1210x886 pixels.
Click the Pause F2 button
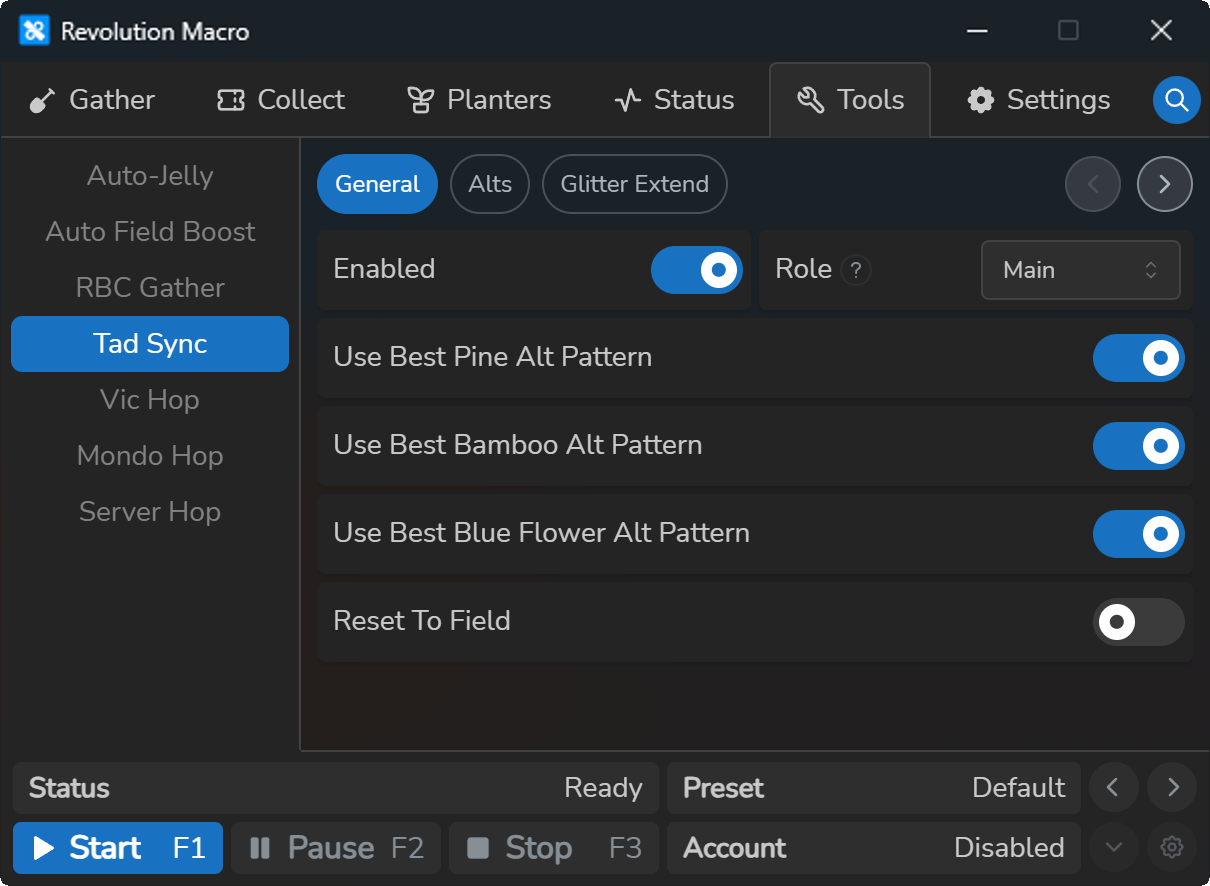coord(336,848)
